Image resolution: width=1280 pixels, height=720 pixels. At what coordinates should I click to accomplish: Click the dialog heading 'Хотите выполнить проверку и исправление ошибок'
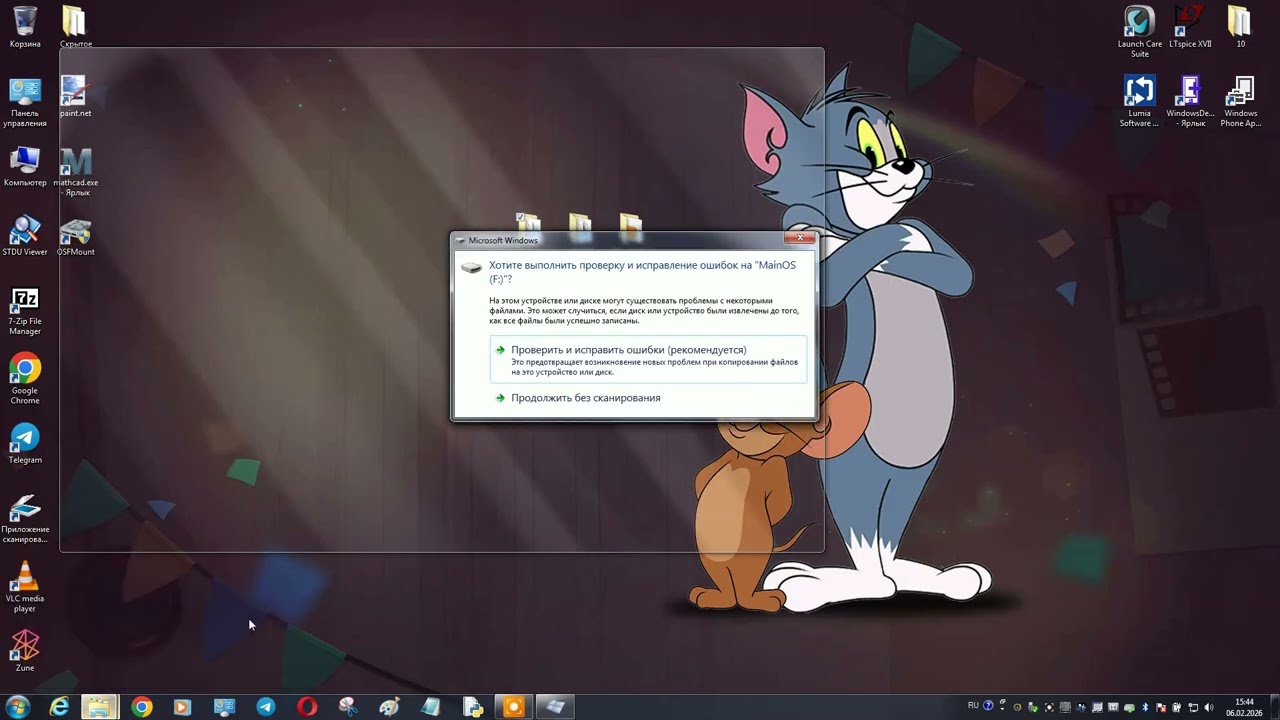click(x=642, y=271)
